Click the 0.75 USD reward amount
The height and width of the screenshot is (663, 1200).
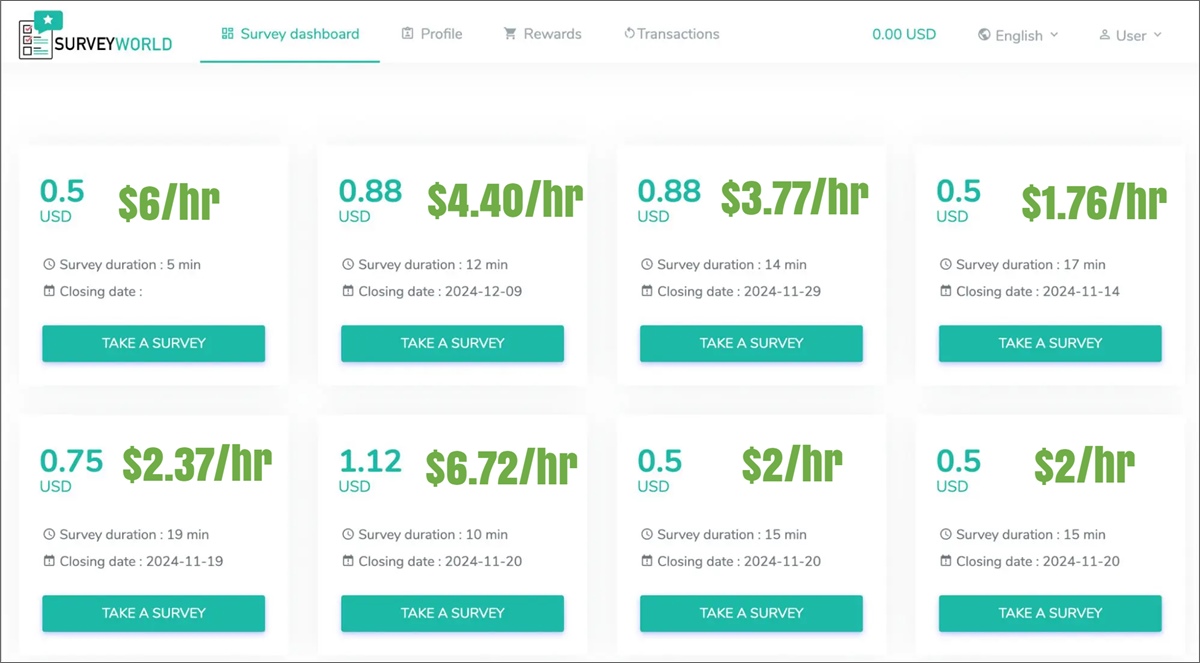click(71, 461)
